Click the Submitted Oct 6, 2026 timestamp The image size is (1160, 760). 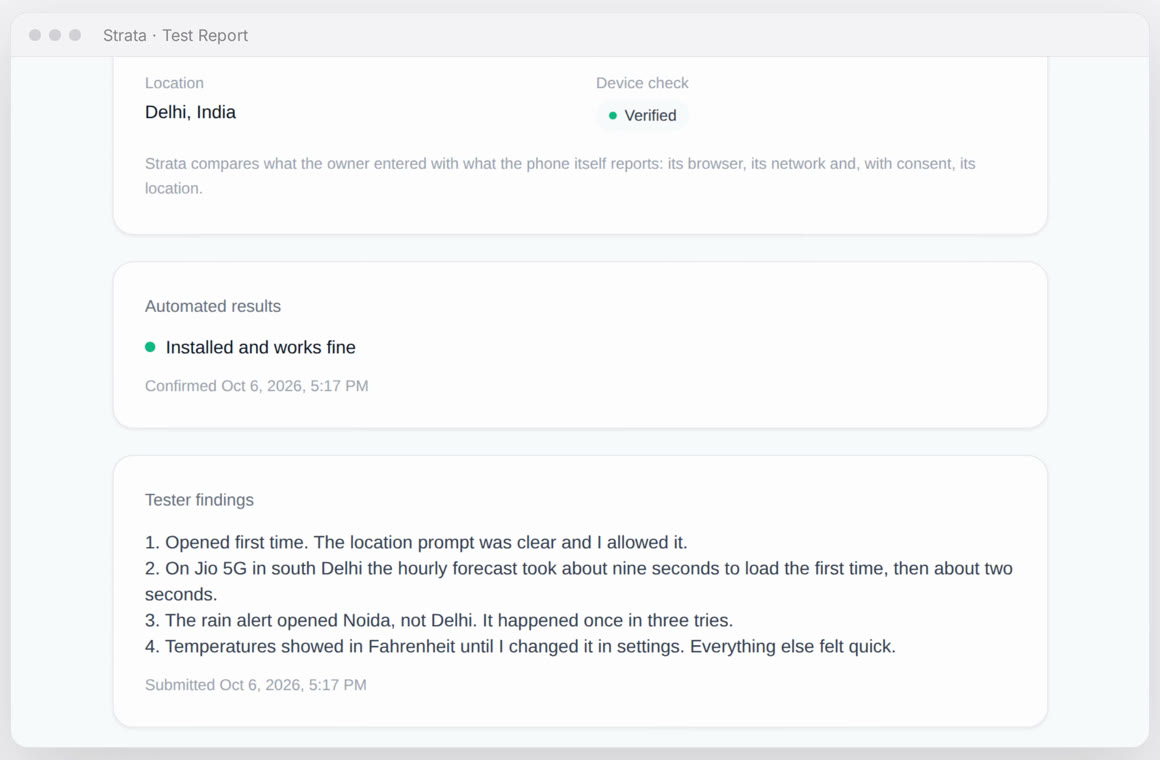(x=256, y=685)
